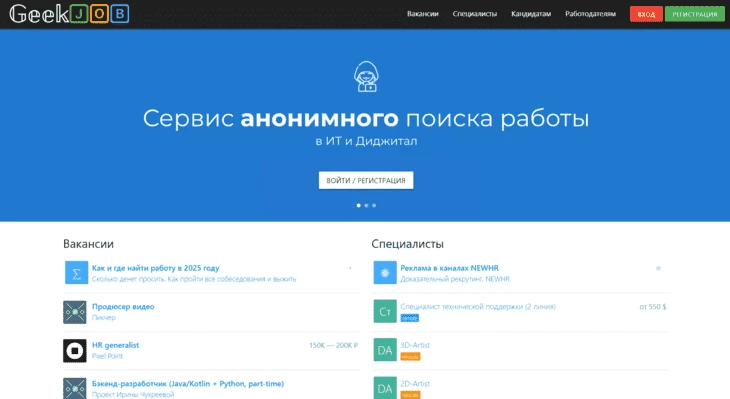Click the red Вход button

point(646,14)
